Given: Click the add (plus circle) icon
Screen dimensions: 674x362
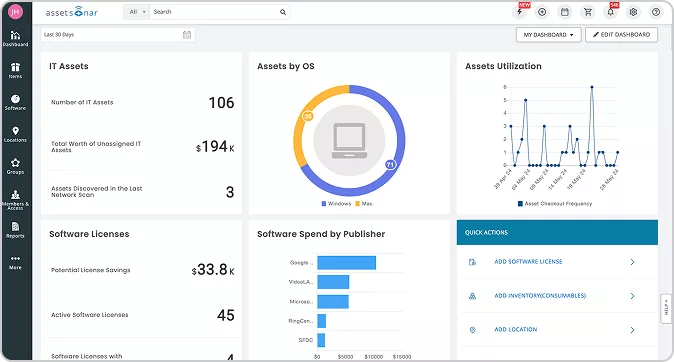Looking at the screenshot, I should tap(542, 12).
